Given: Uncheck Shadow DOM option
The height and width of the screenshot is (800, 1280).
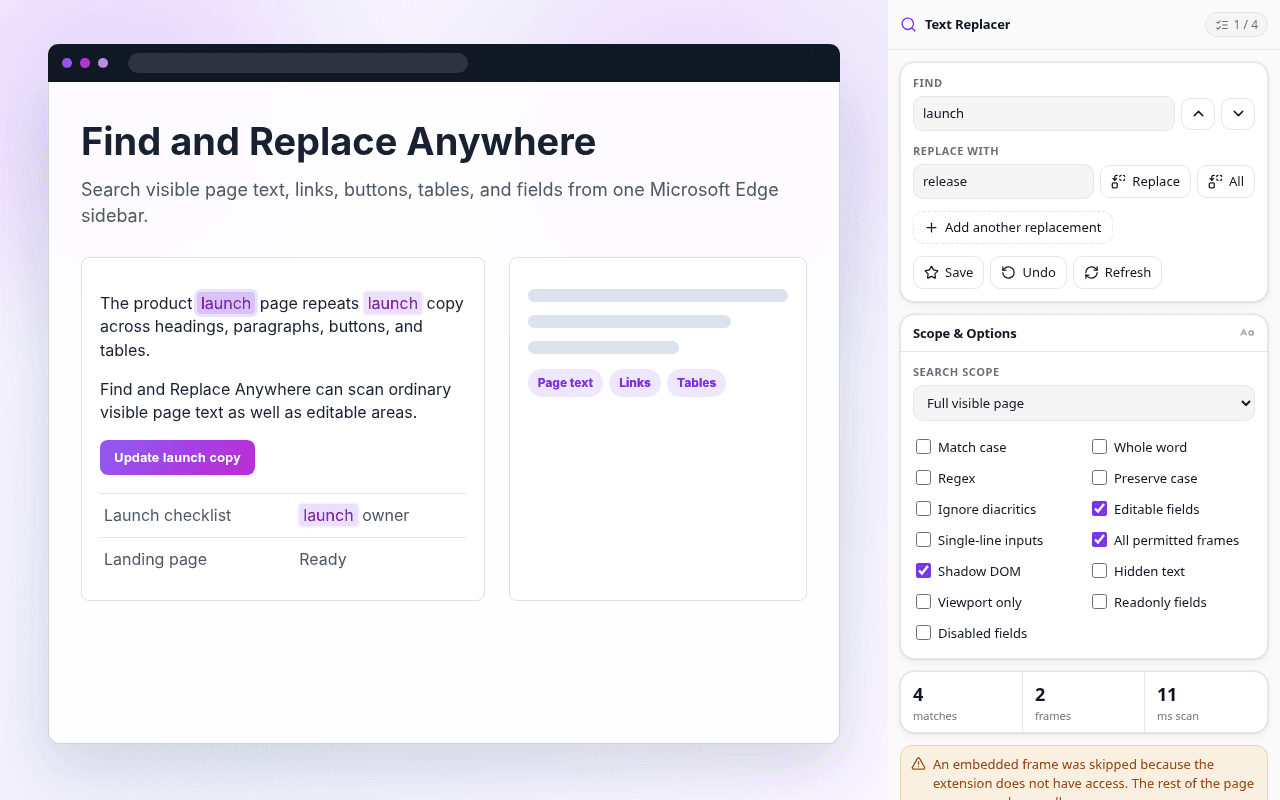Looking at the screenshot, I should pyautogui.click(x=923, y=571).
